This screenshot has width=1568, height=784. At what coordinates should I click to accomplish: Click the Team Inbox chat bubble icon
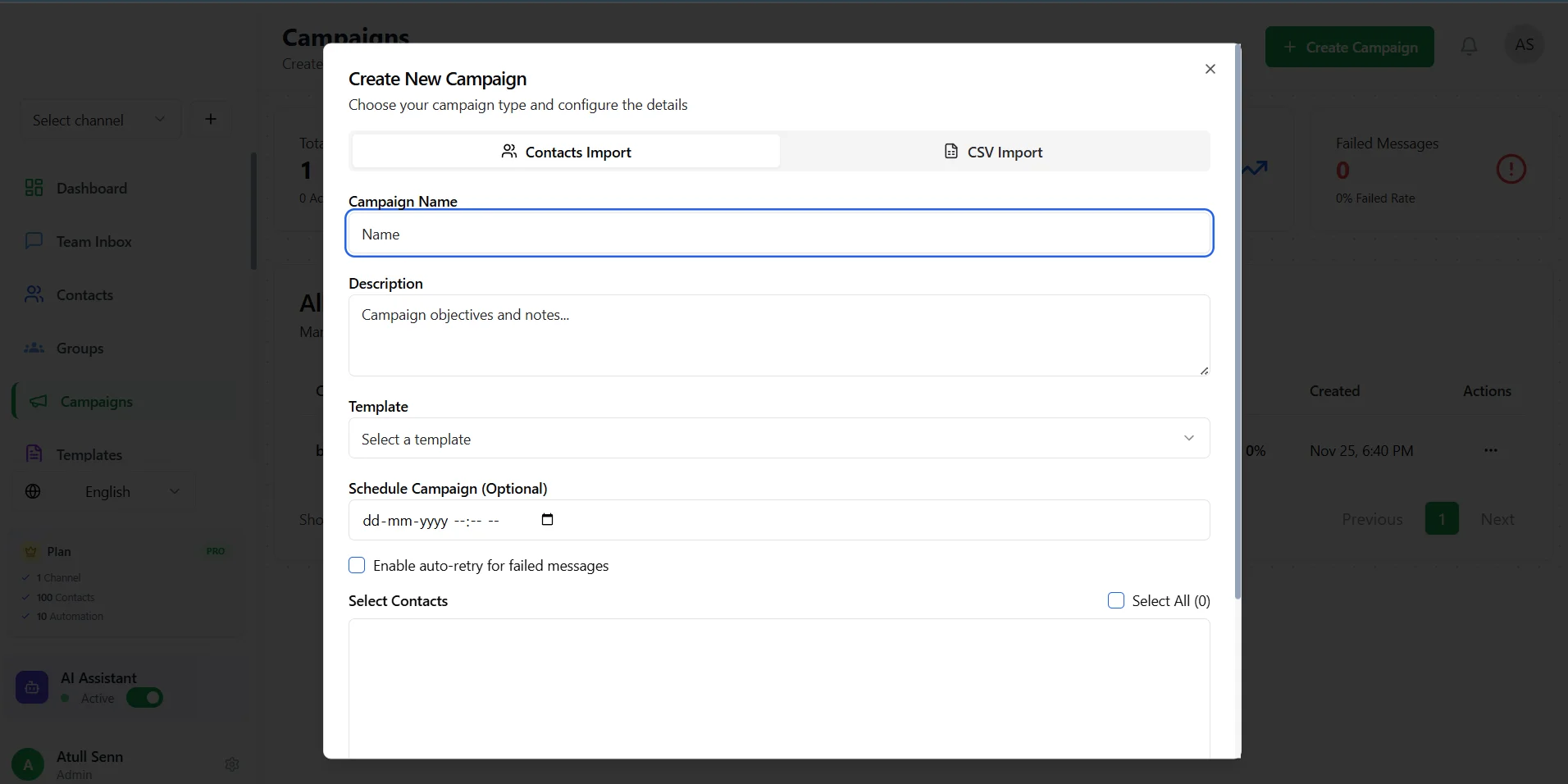(x=34, y=241)
